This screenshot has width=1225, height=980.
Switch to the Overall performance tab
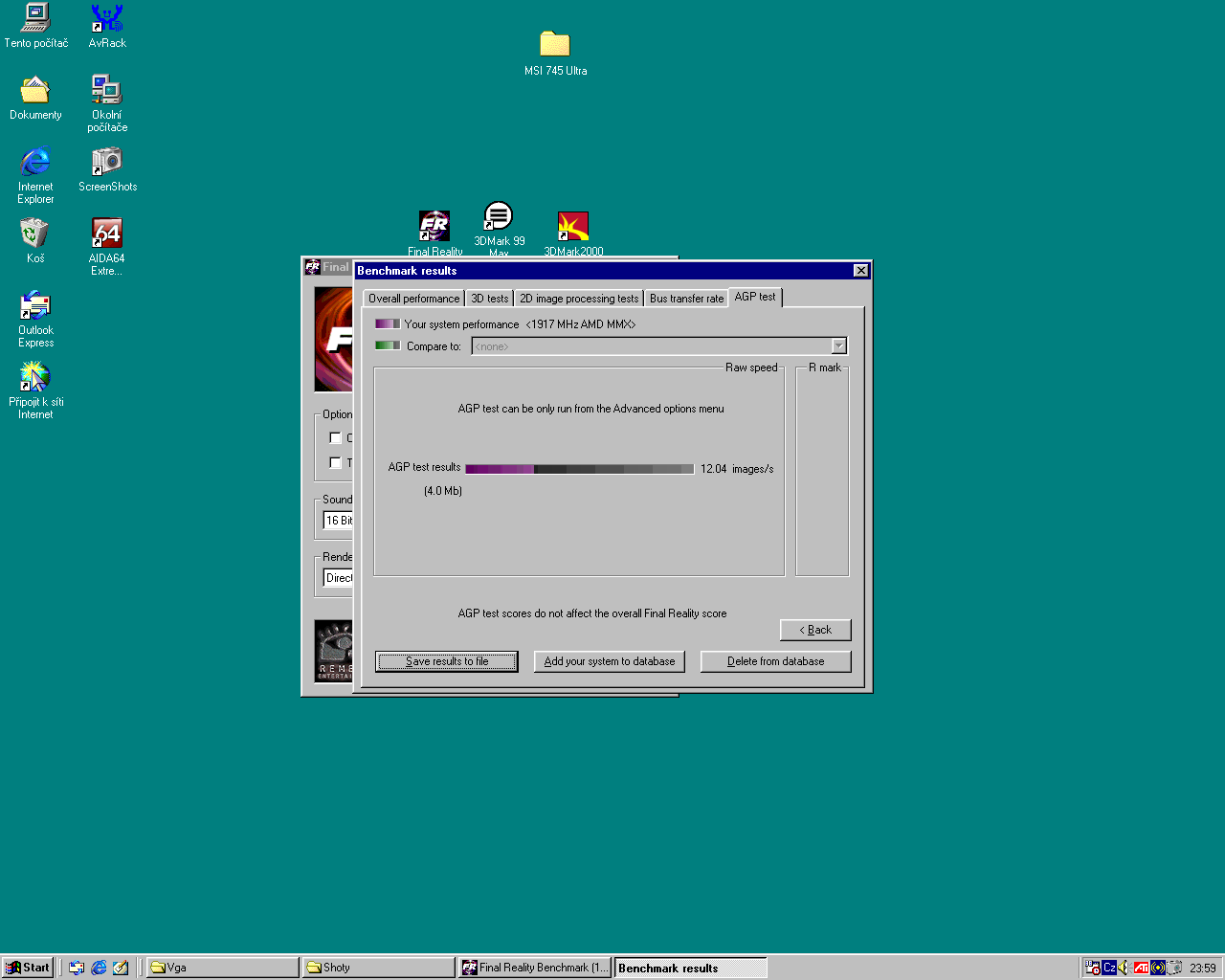(413, 299)
